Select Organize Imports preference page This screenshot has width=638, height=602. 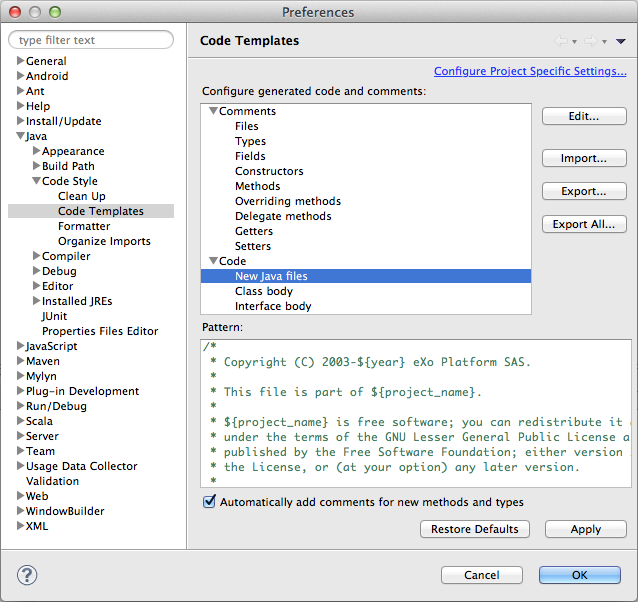104,241
